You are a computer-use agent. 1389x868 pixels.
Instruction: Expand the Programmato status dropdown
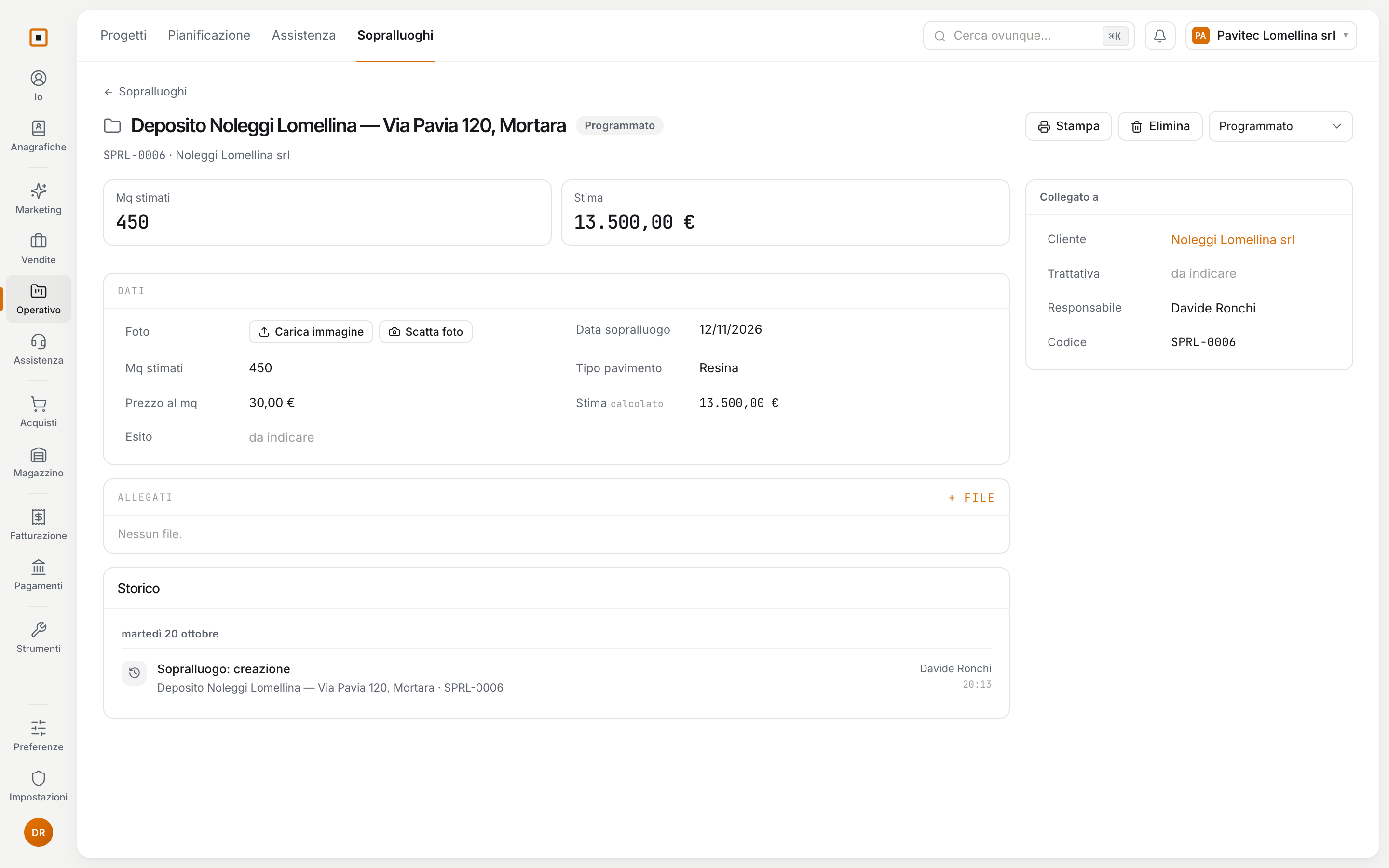click(x=1280, y=126)
